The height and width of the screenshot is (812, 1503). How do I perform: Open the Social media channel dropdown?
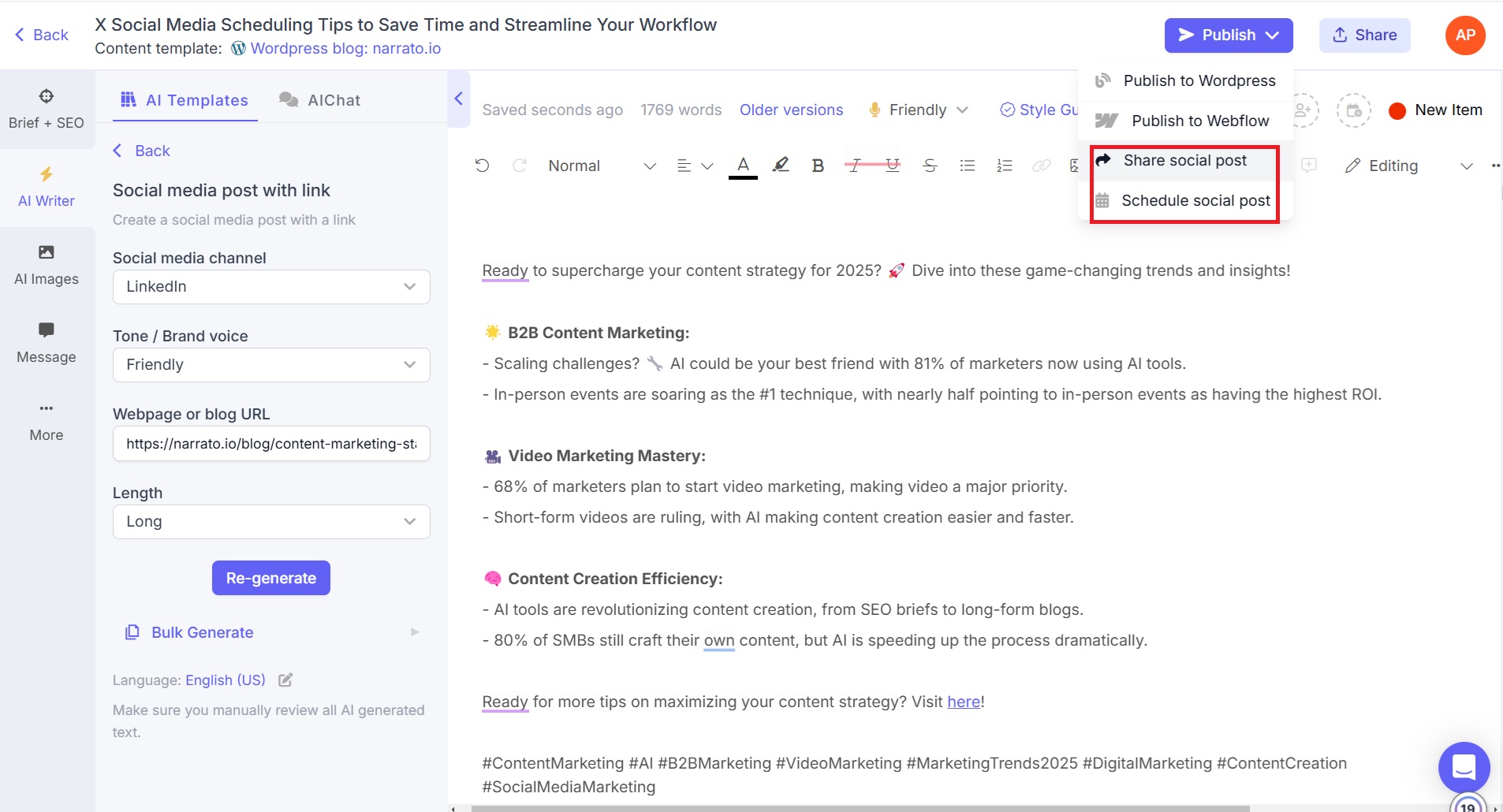(271, 286)
